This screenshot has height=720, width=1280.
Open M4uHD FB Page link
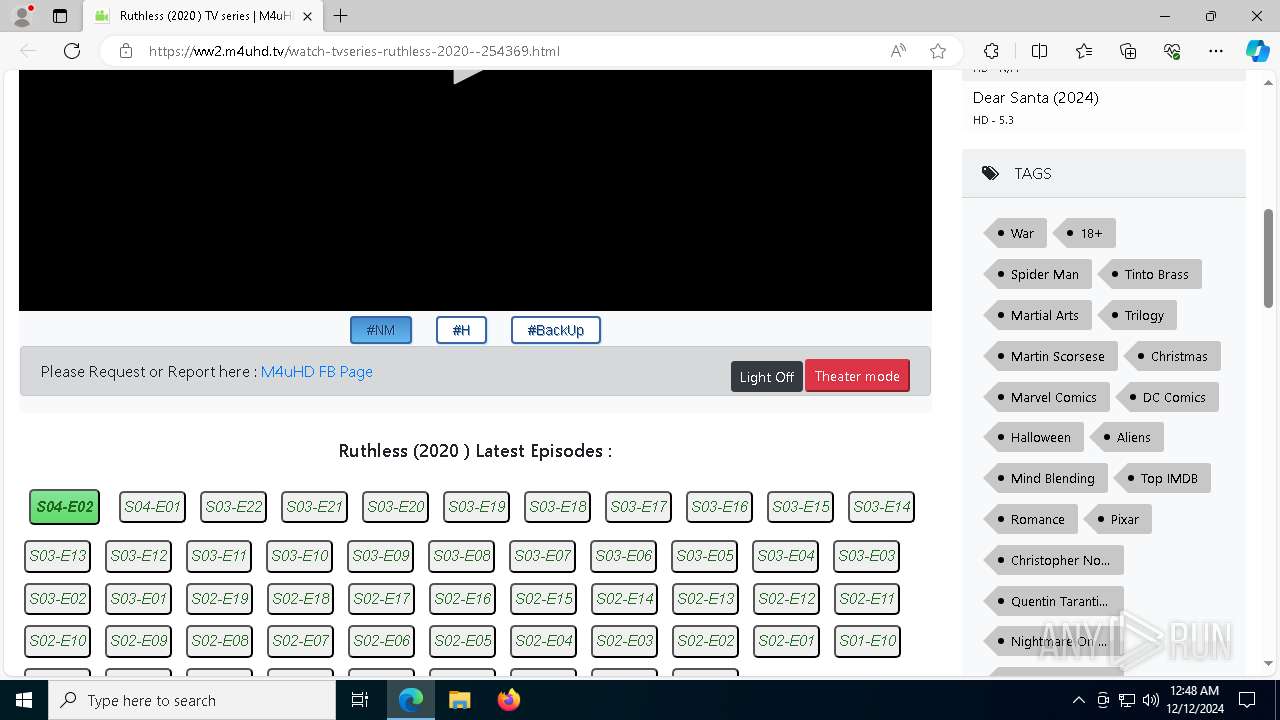[x=317, y=372]
